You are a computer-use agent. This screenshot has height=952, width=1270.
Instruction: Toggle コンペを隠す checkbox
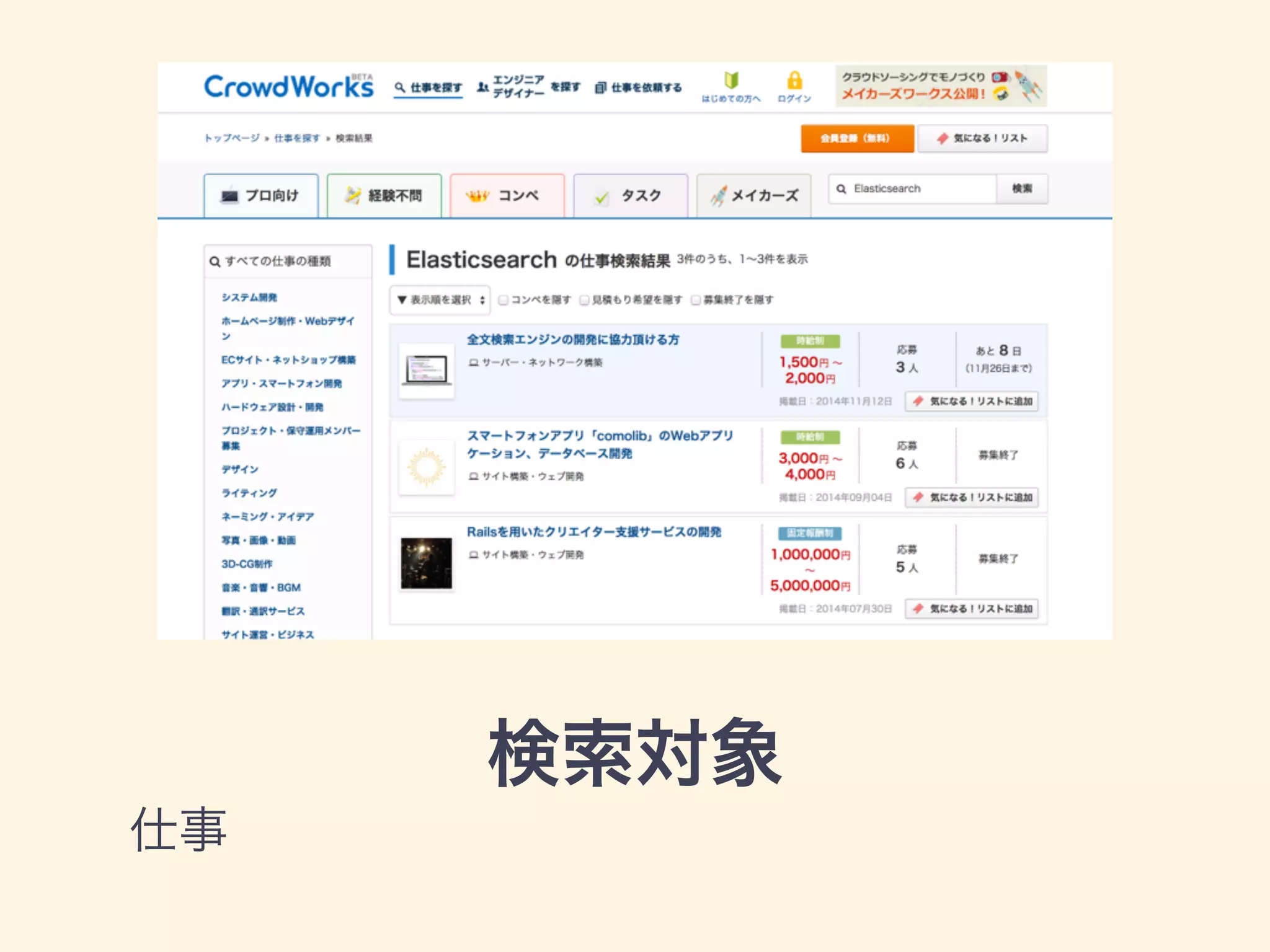click(x=504, y=300)
